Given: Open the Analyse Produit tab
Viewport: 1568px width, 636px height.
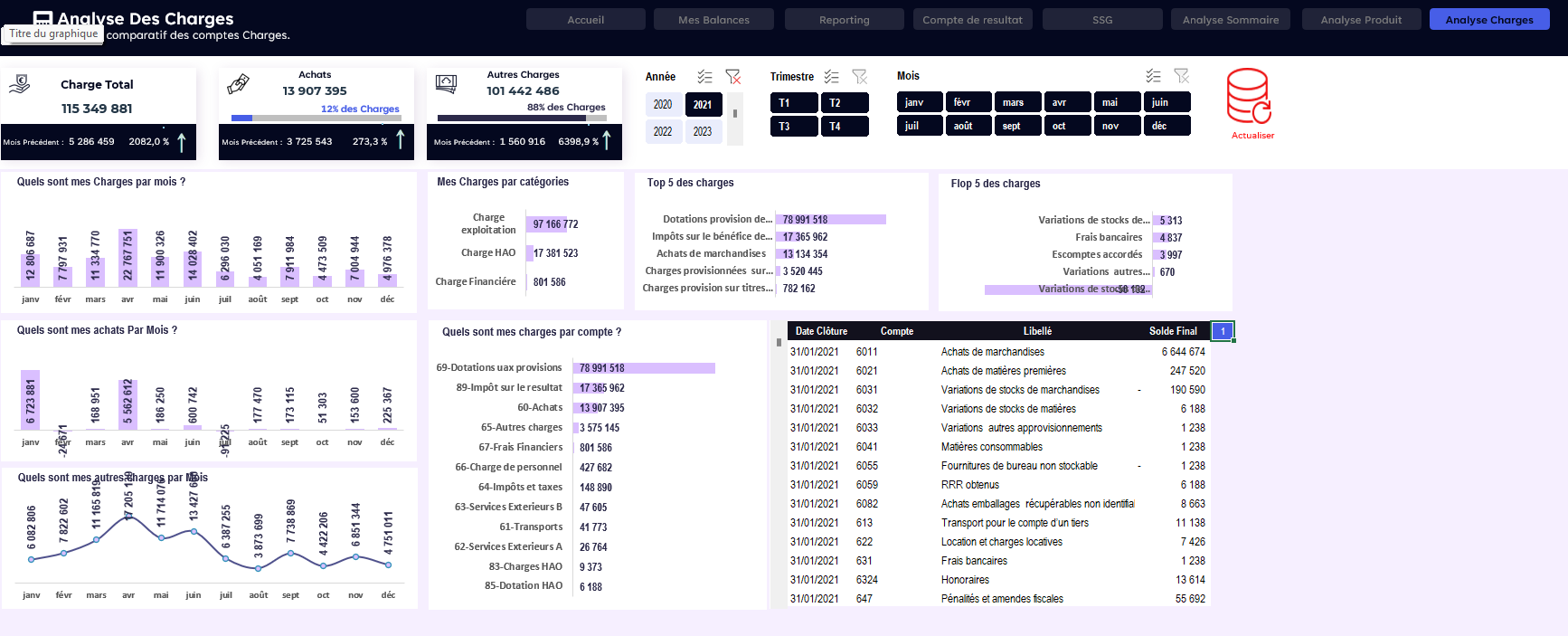Looking at the screenshot, I should [x=1362, y=19].
